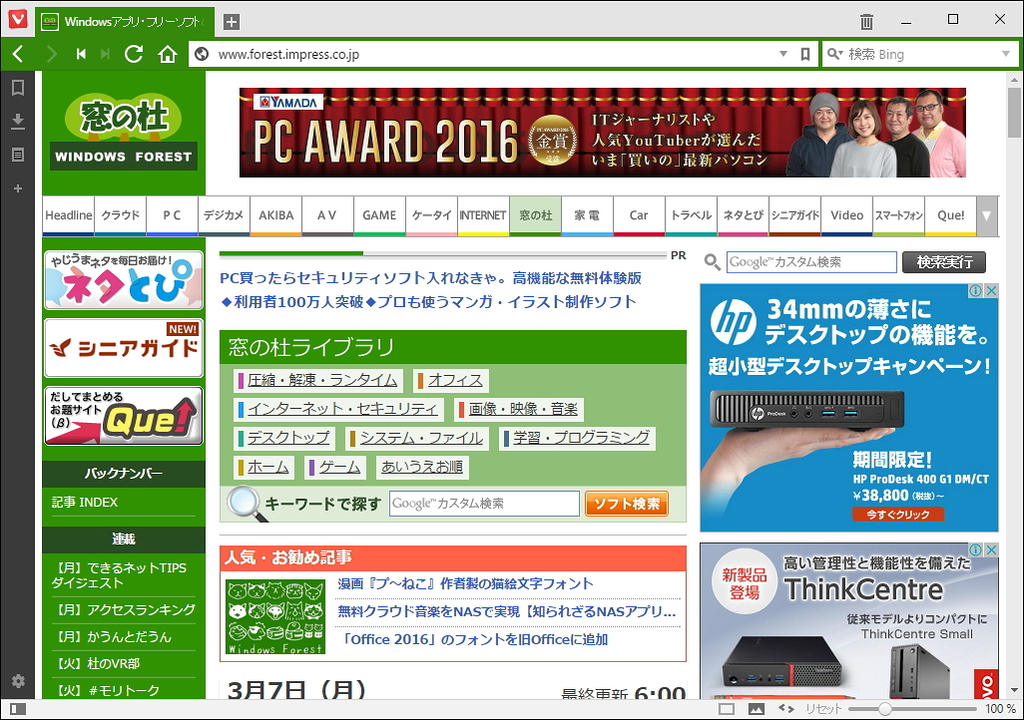Screen dimensions: 1024x720
Task: Click the fast forward navigation button
Action: 104,54
